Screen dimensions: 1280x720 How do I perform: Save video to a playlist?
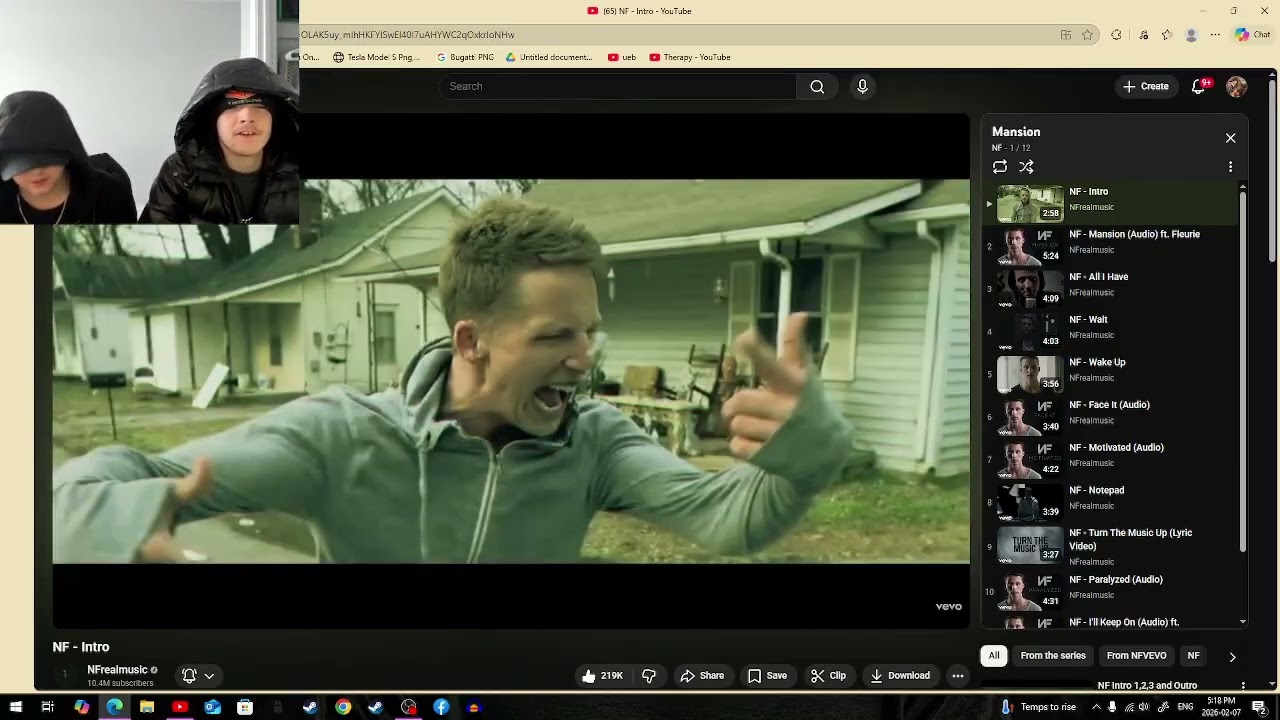coord(767,676)
